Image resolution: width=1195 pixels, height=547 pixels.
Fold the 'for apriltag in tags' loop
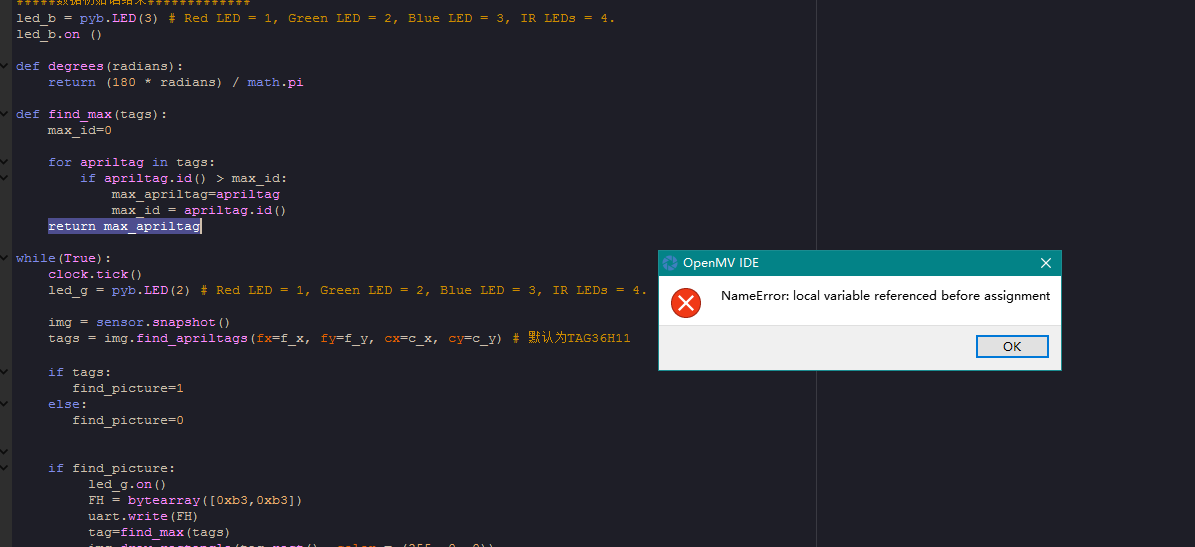pyautogui.click(x=4, y=162)
